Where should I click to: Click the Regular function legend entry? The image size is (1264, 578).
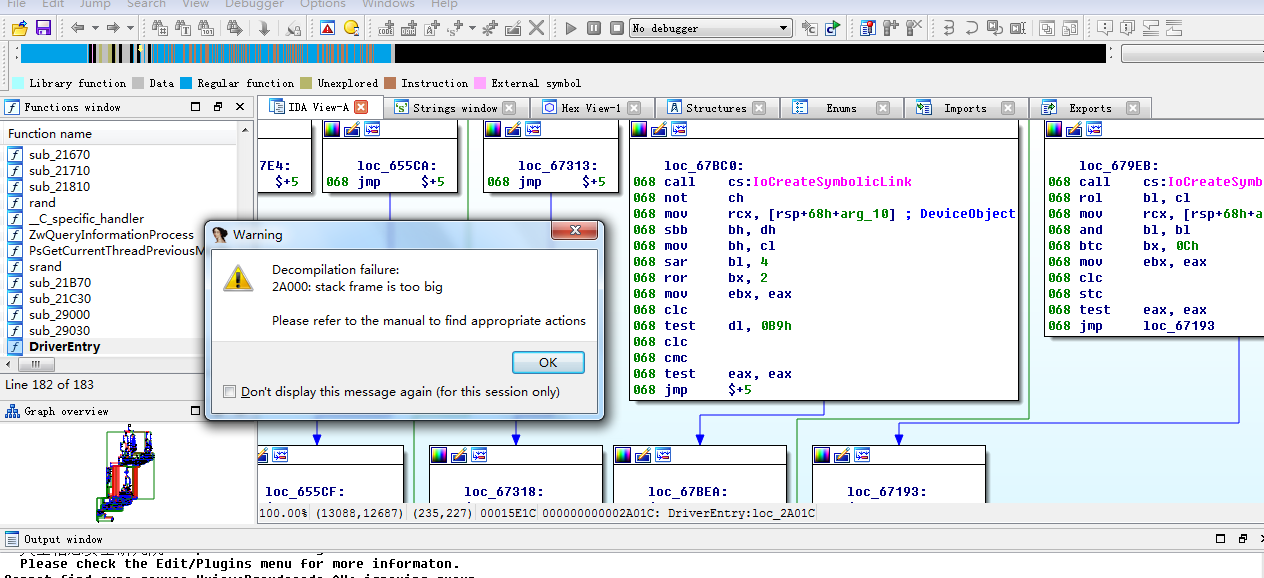click(238, 83)
